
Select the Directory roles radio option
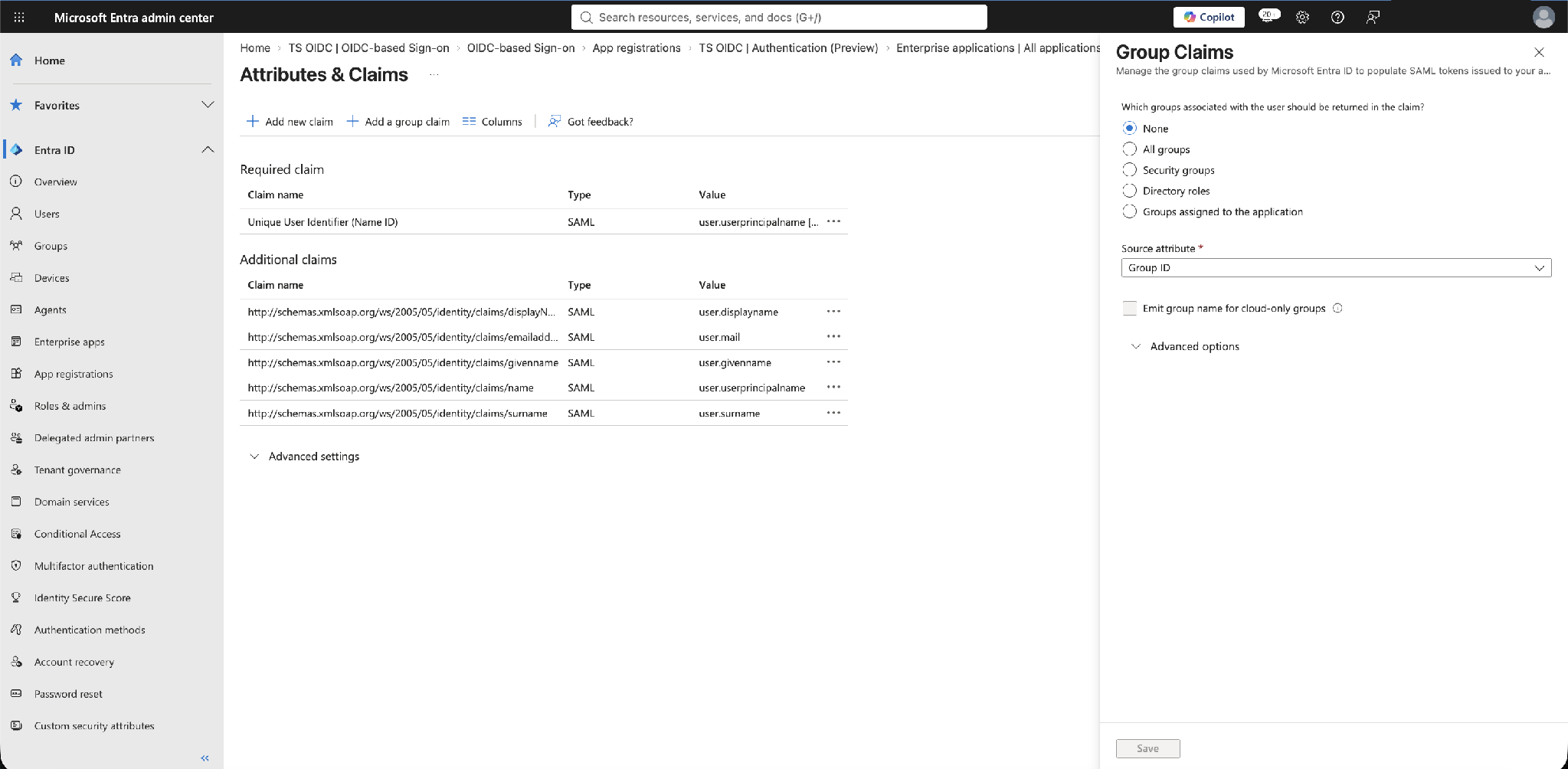pos(1129,190)
